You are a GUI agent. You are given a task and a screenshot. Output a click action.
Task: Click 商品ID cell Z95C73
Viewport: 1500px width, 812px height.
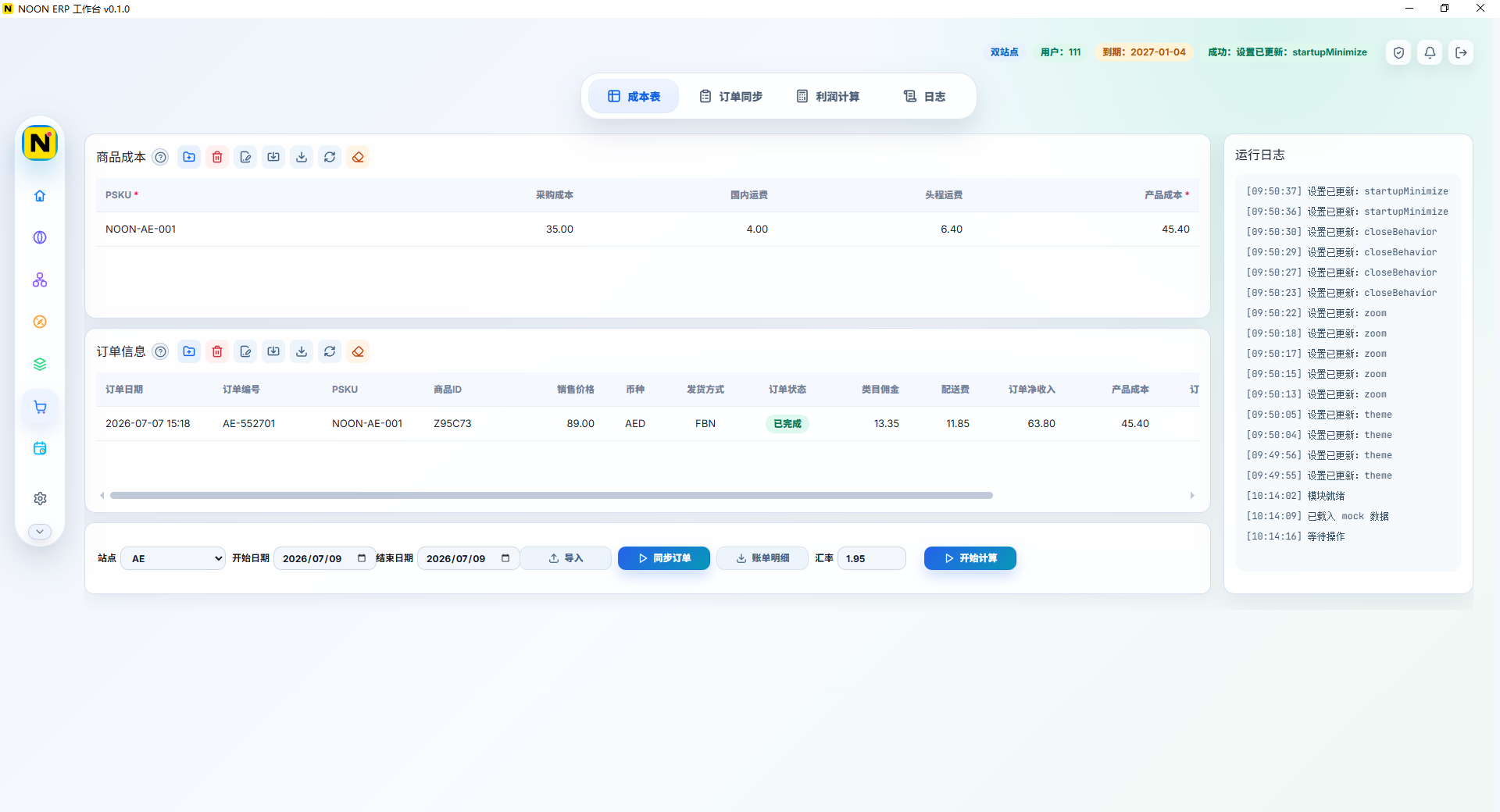click(452, 423)
